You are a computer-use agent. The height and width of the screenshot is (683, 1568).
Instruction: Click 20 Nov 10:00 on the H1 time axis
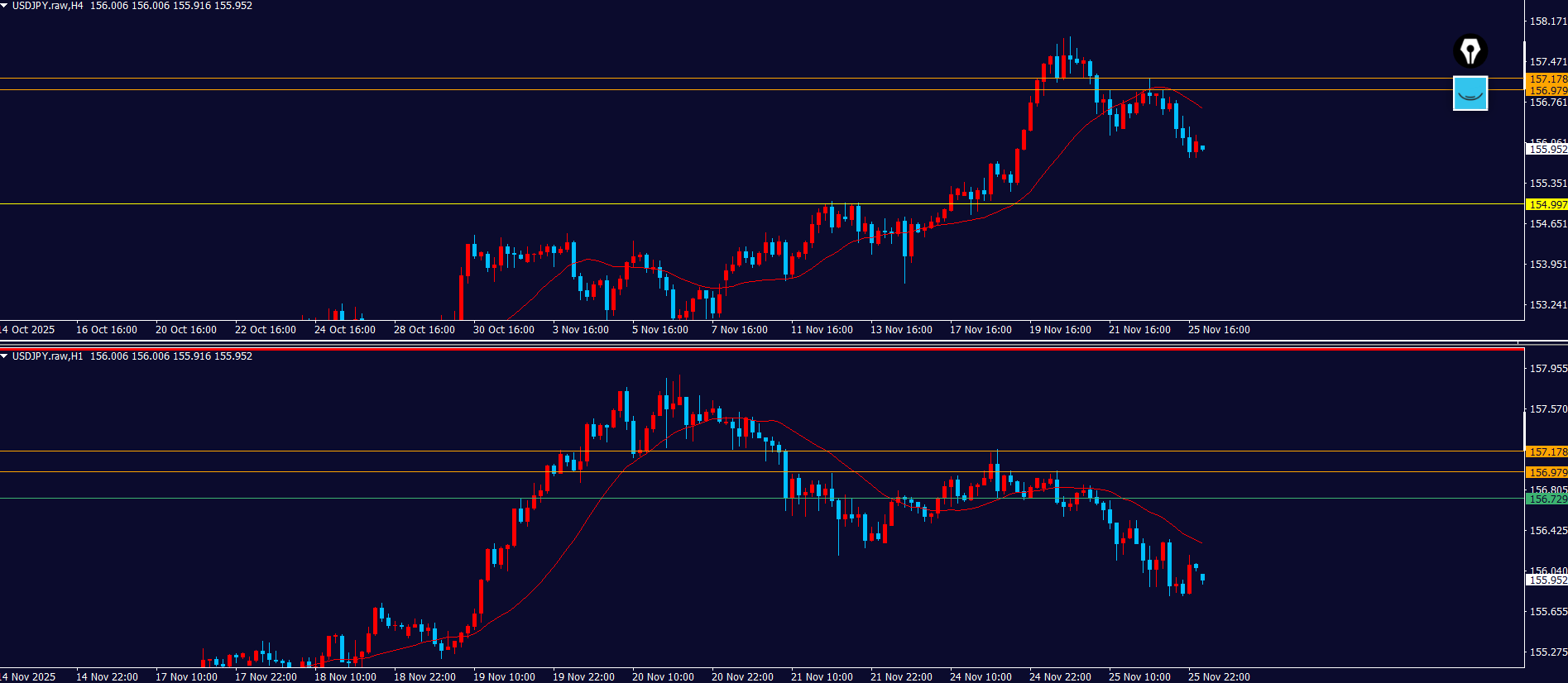[663, 676]
